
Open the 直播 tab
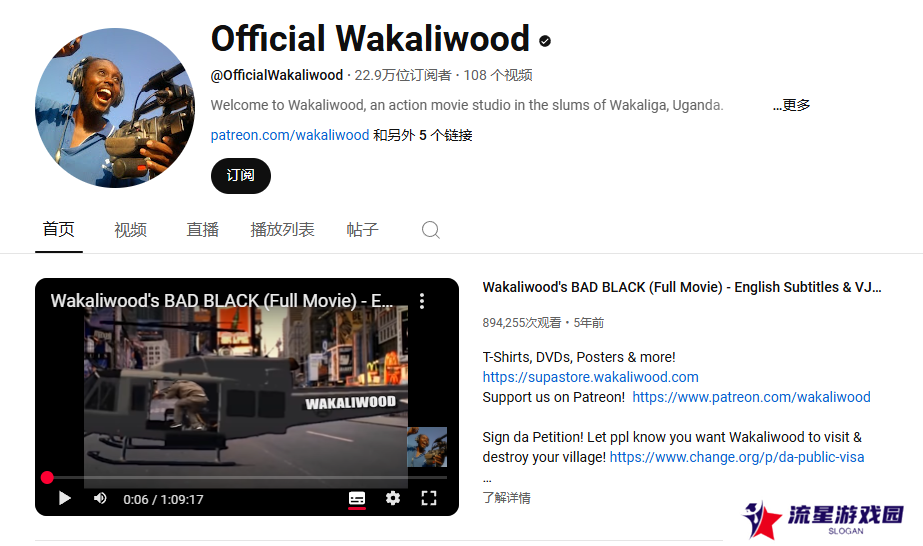click(x=202, y=230)
